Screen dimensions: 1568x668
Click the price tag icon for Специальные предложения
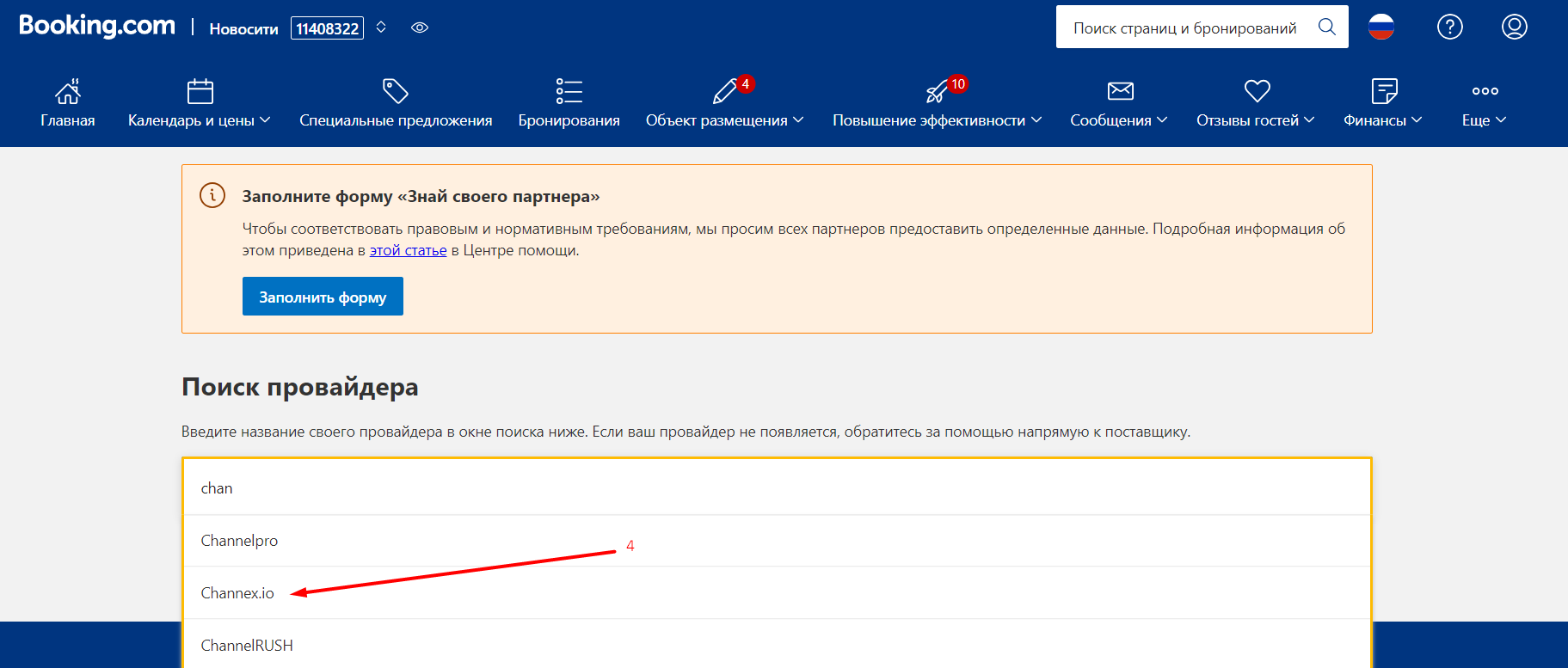pyautogui.click(x=396, y=91)
